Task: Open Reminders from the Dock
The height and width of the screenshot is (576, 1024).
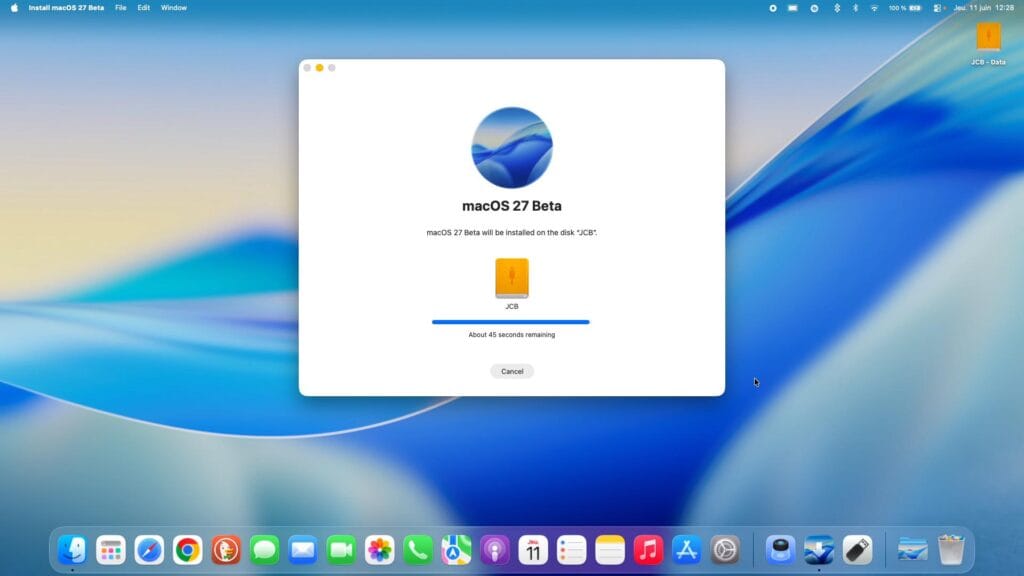Action: pyautogui.click(x=571, y=550)
